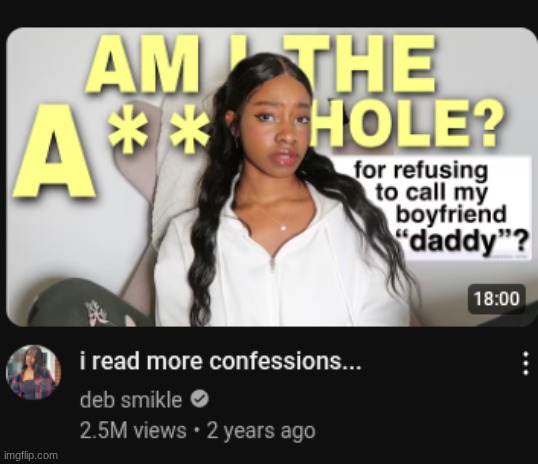Open the video titled i read more confessions
This screenshot has width=538, height=464.
click(x=221, y=361)
